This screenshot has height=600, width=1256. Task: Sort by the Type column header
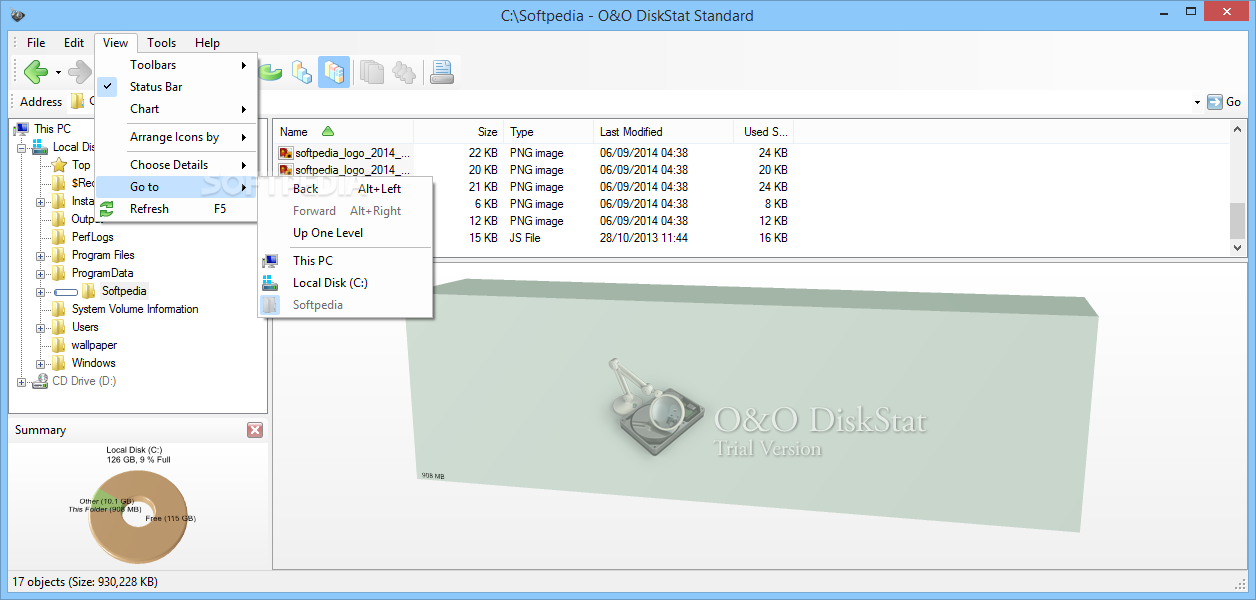click(548, 132)
